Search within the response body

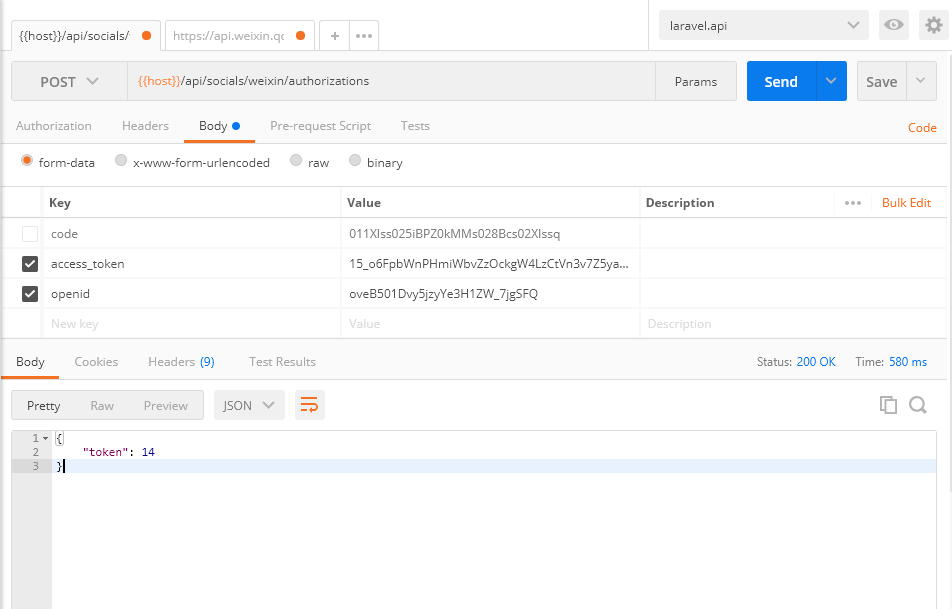pyautogui.click(x=917, y=405)
